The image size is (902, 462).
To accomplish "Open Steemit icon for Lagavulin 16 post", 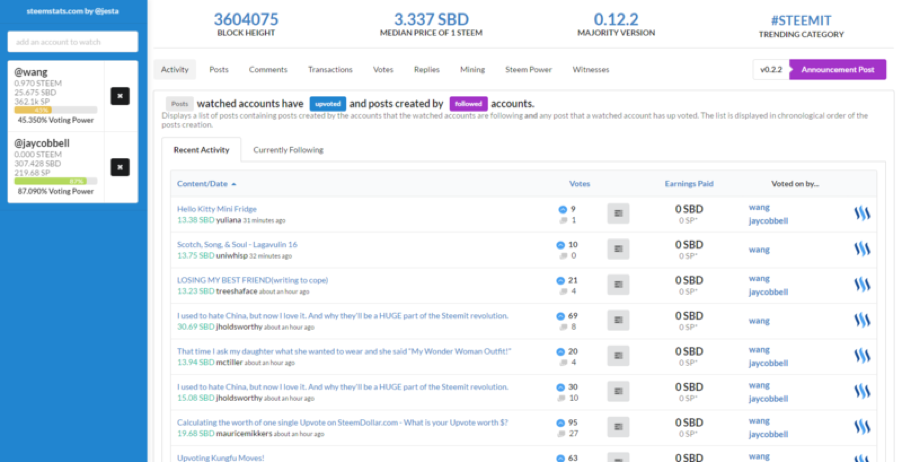I will (862, 249).
